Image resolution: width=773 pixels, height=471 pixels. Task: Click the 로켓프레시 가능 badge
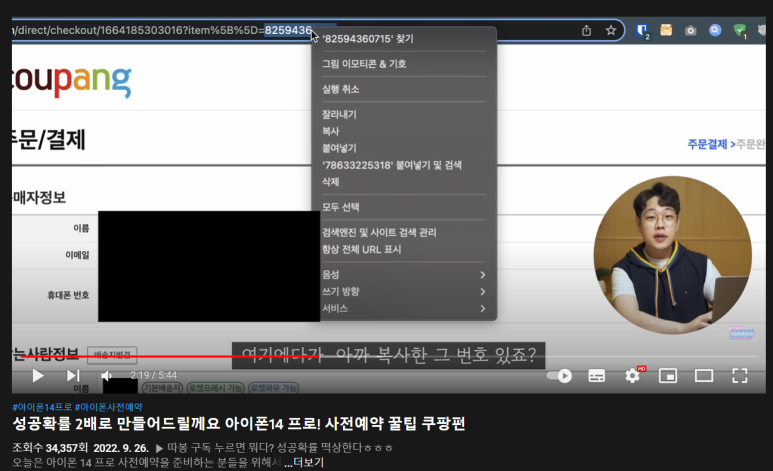[x=215, y=388]
